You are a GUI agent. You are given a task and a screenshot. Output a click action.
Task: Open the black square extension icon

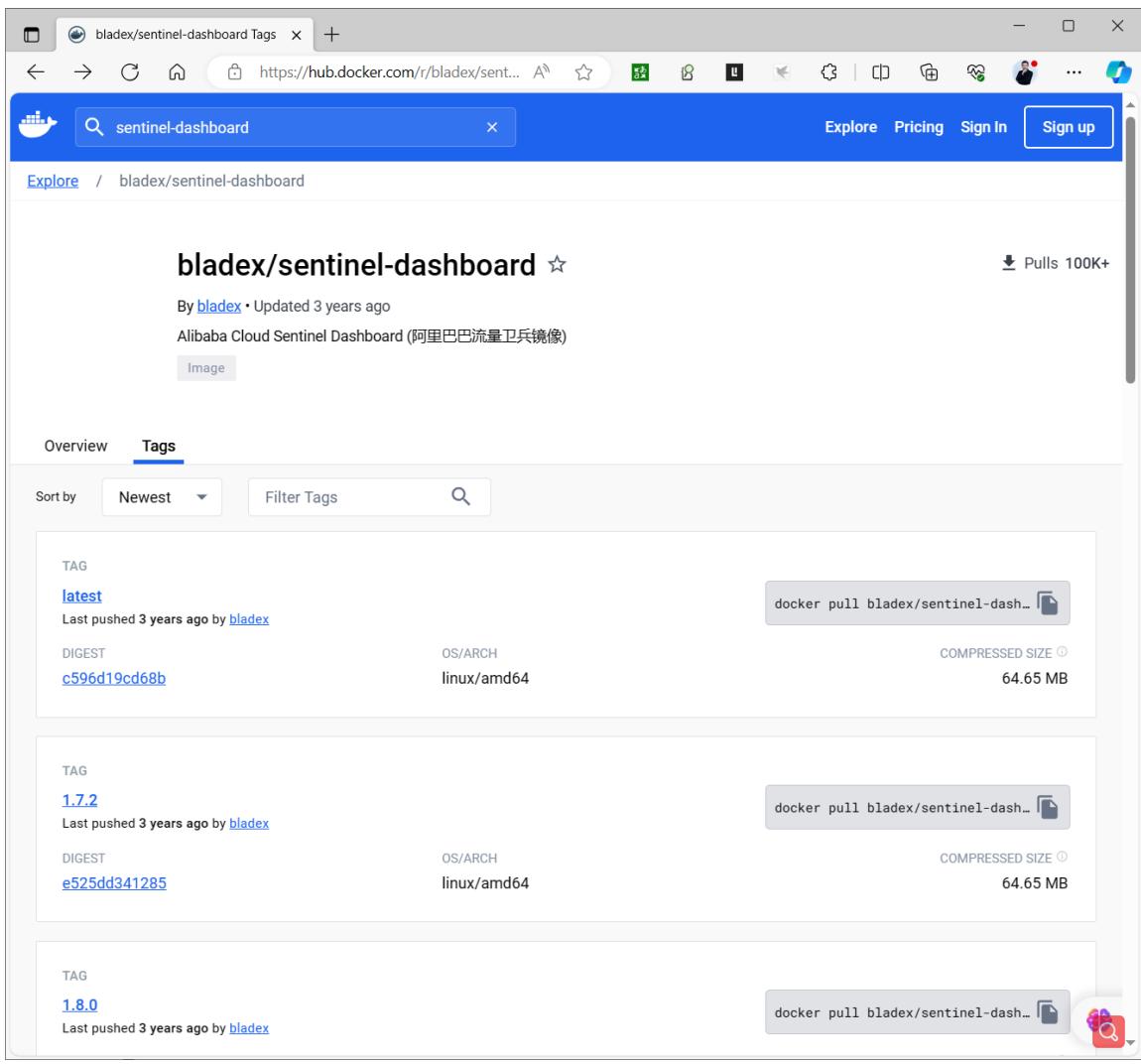[734, 72]
